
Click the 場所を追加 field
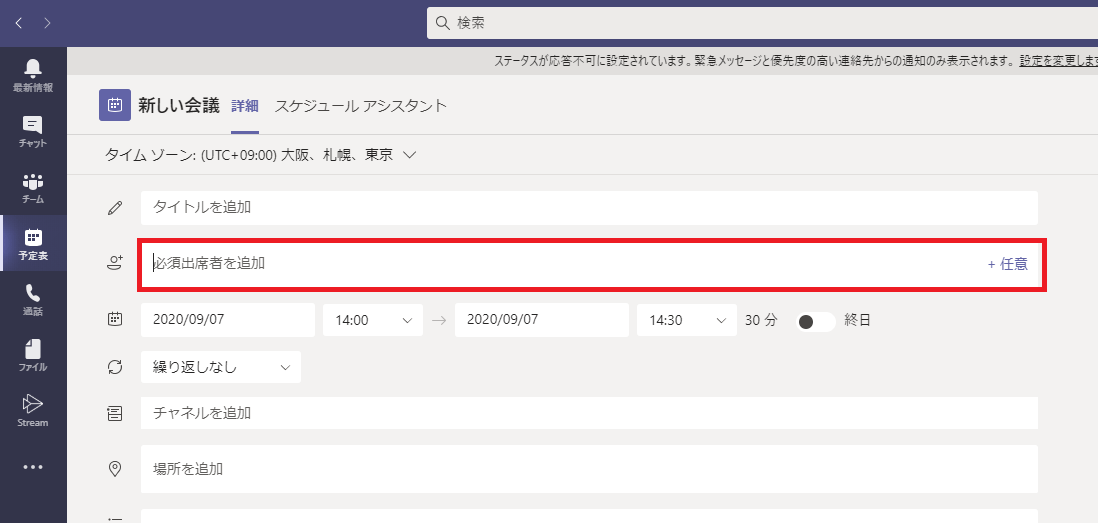tap(589, 469)
